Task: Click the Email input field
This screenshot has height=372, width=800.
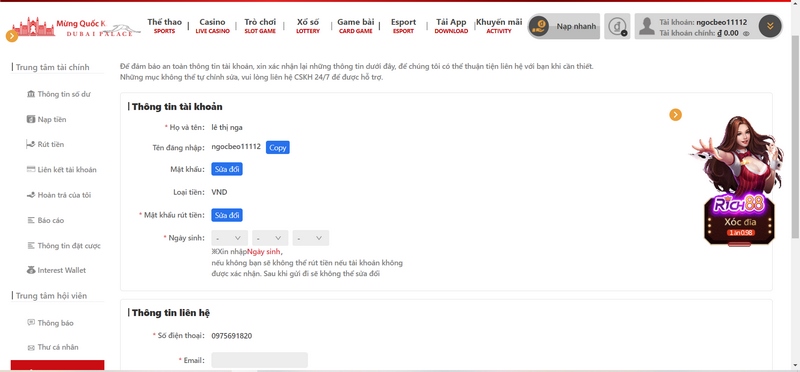Action: tap(260, 360)
